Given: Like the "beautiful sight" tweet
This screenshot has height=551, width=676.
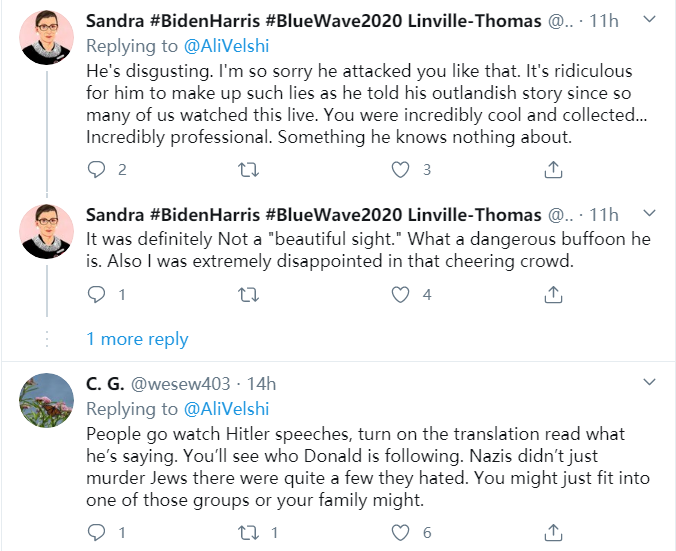Looking at the screenshot, I should click(x=401, y=294).
